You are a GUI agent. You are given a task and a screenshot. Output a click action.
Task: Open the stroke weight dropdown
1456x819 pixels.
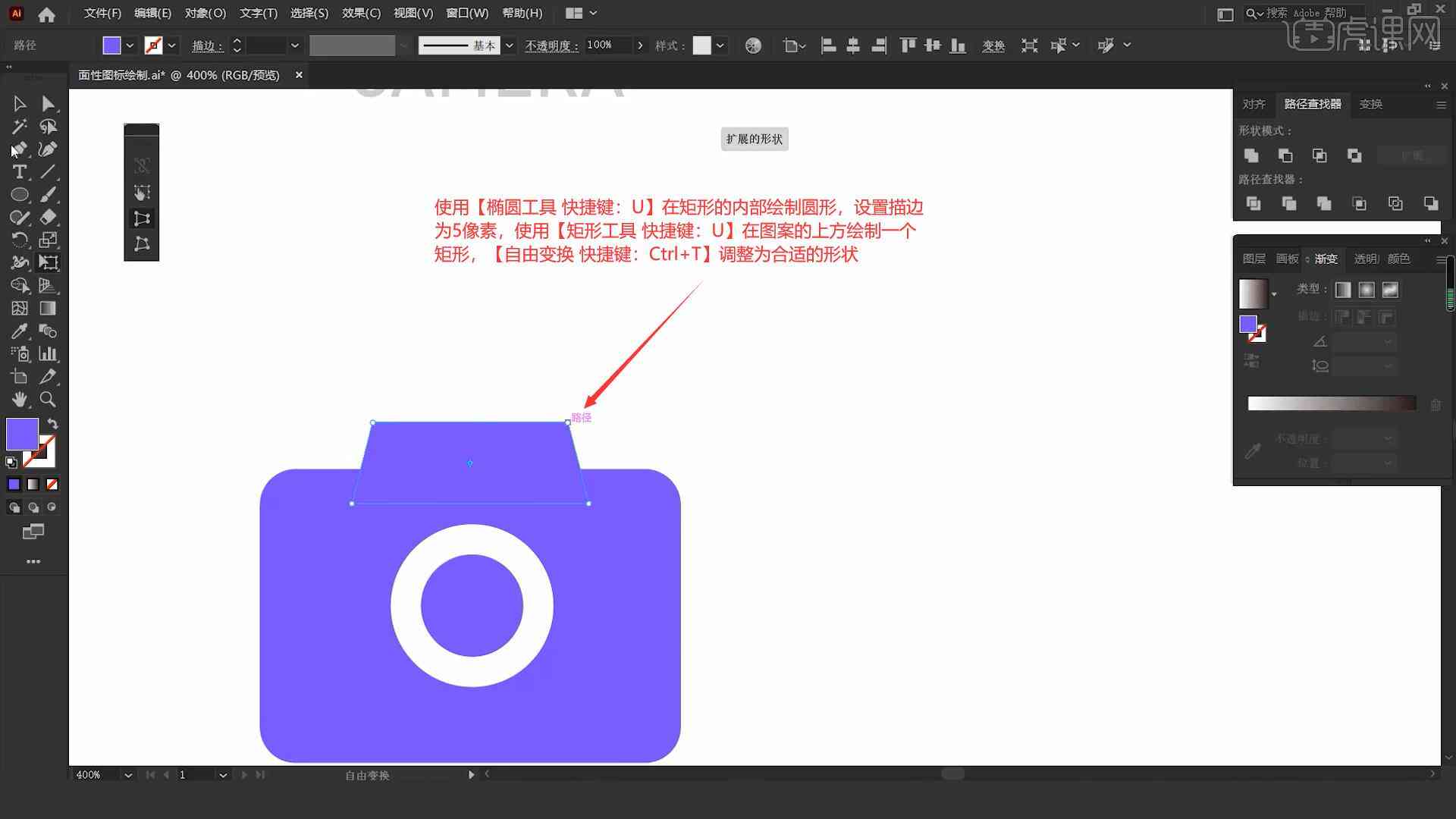(295, 45)
